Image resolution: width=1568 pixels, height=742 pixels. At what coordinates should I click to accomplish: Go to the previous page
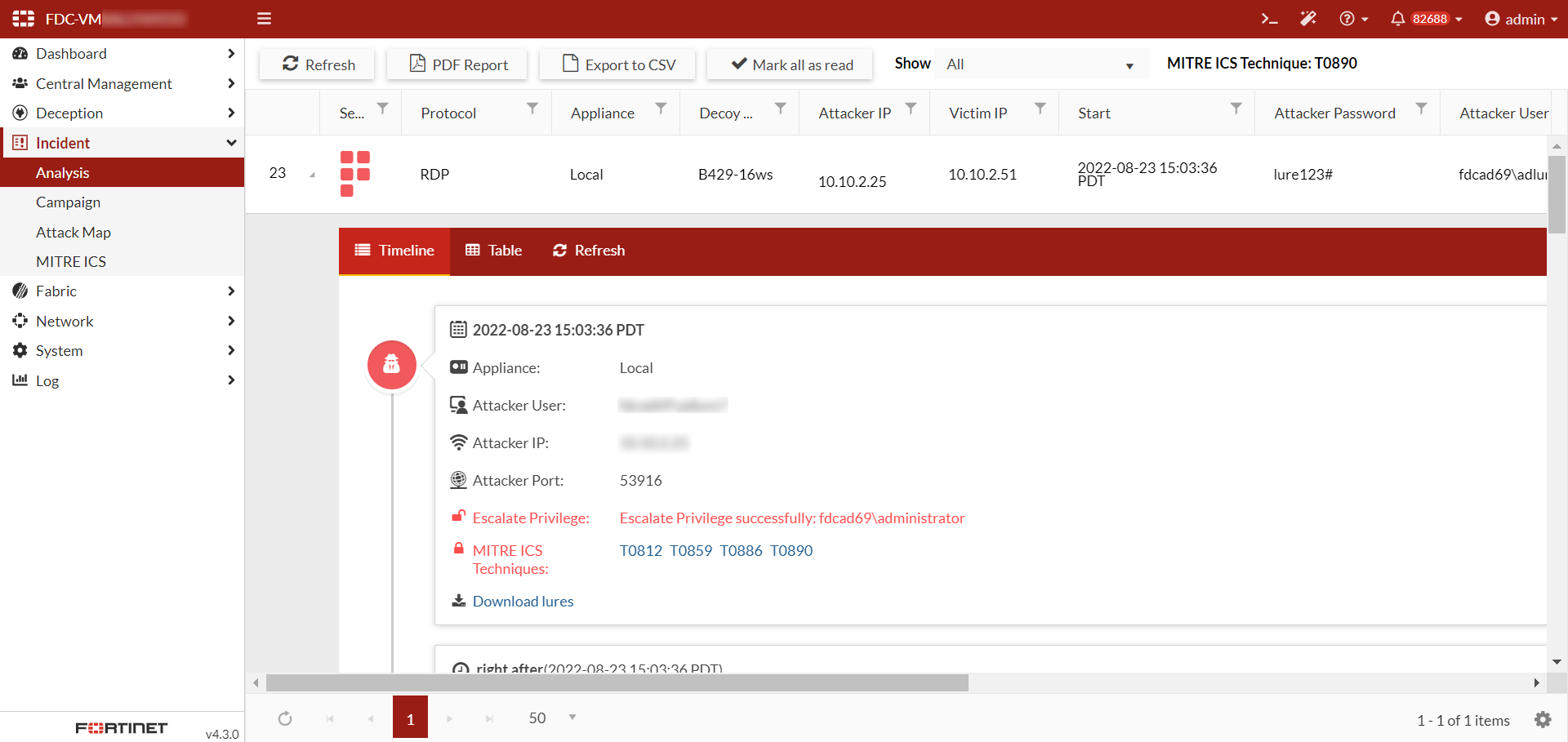(x=371, y=718)
